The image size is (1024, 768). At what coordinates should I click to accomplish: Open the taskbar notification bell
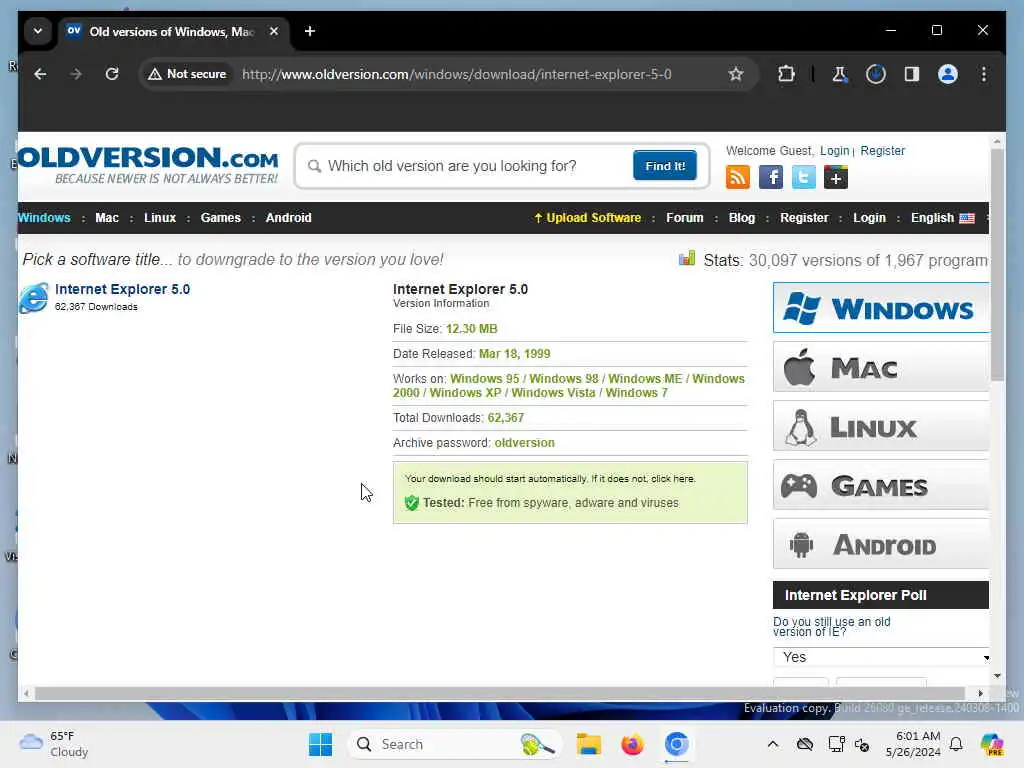coord(956,744)
